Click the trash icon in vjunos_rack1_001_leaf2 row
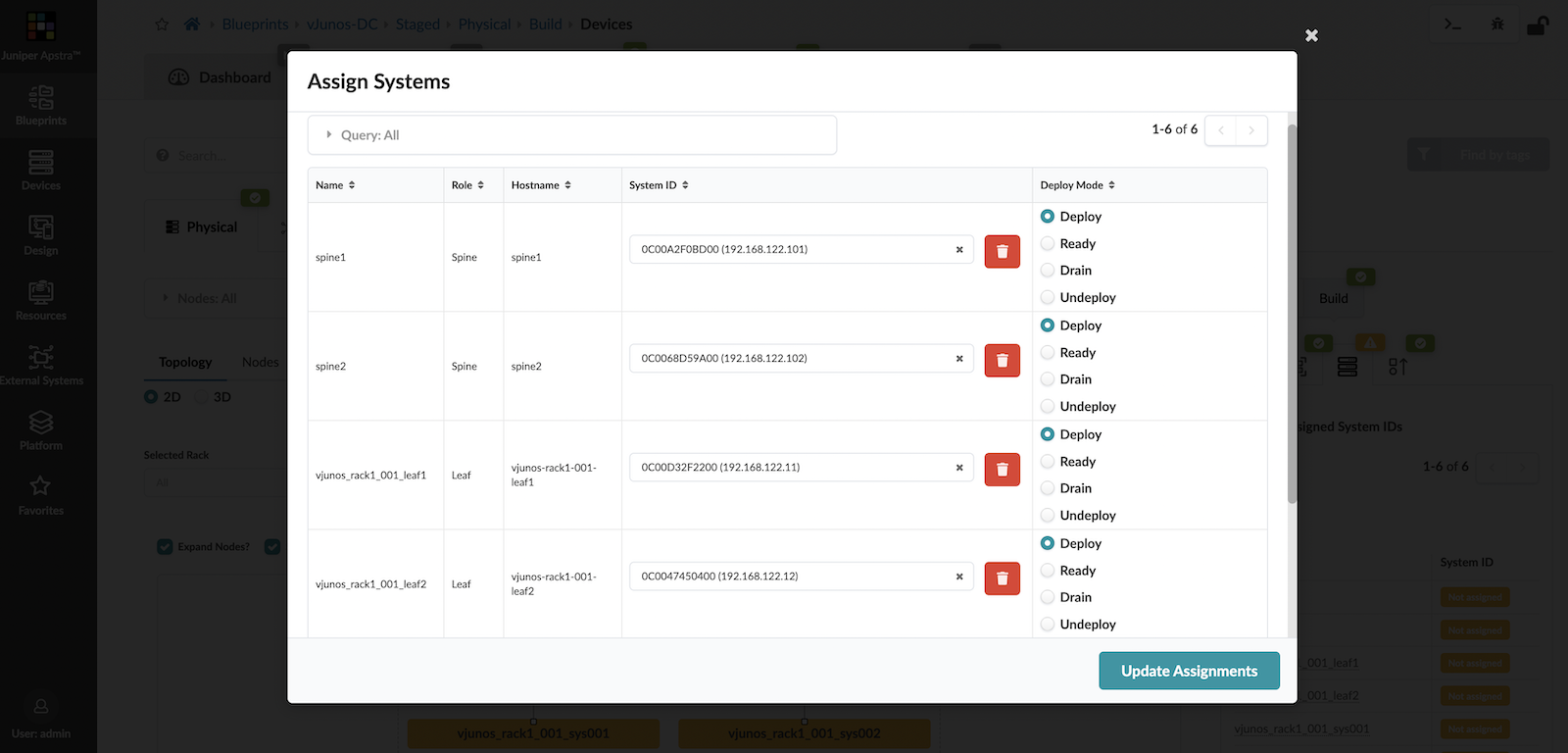This screenshot has width=1568, height=753. point(1002,578)
